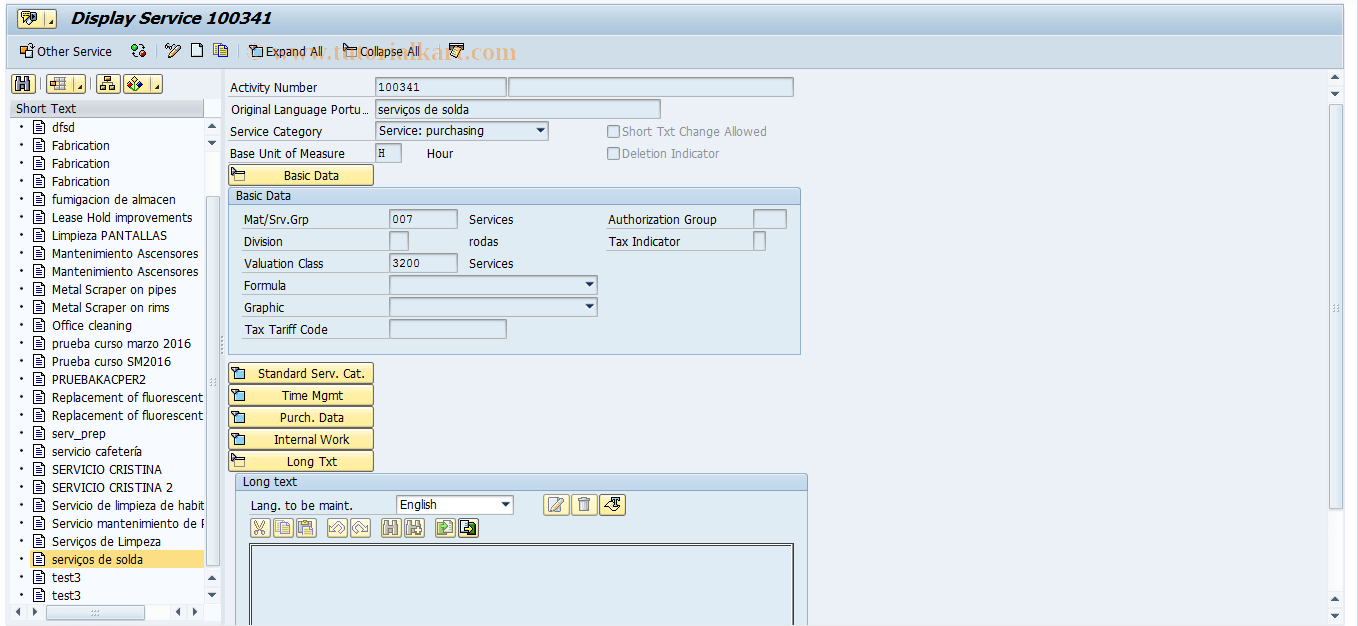Viewport: 1358px width, 626px height.
Task: Click the Undo arrow icon in Long text editor
Action: 338,528
